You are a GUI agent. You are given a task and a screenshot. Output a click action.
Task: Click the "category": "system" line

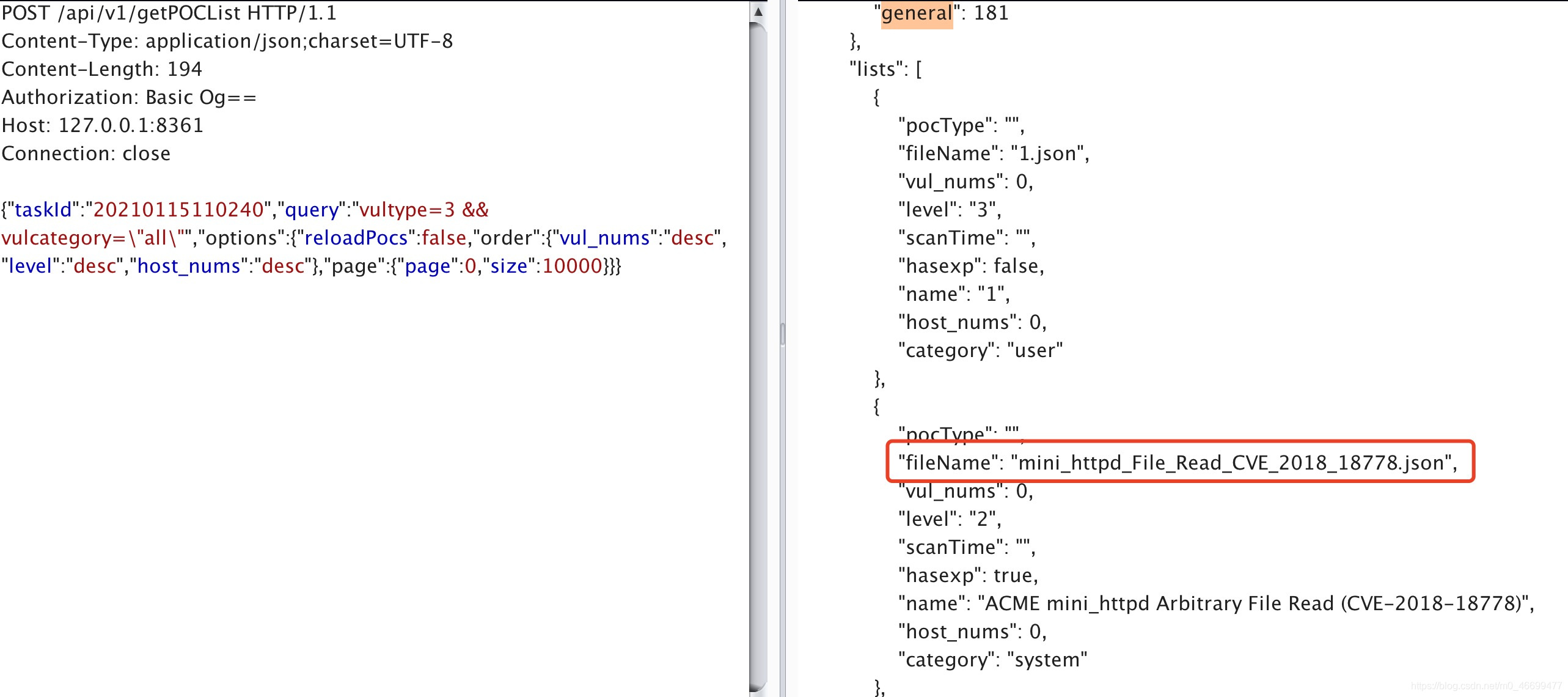pyautogui.click(x=993, y=660)
